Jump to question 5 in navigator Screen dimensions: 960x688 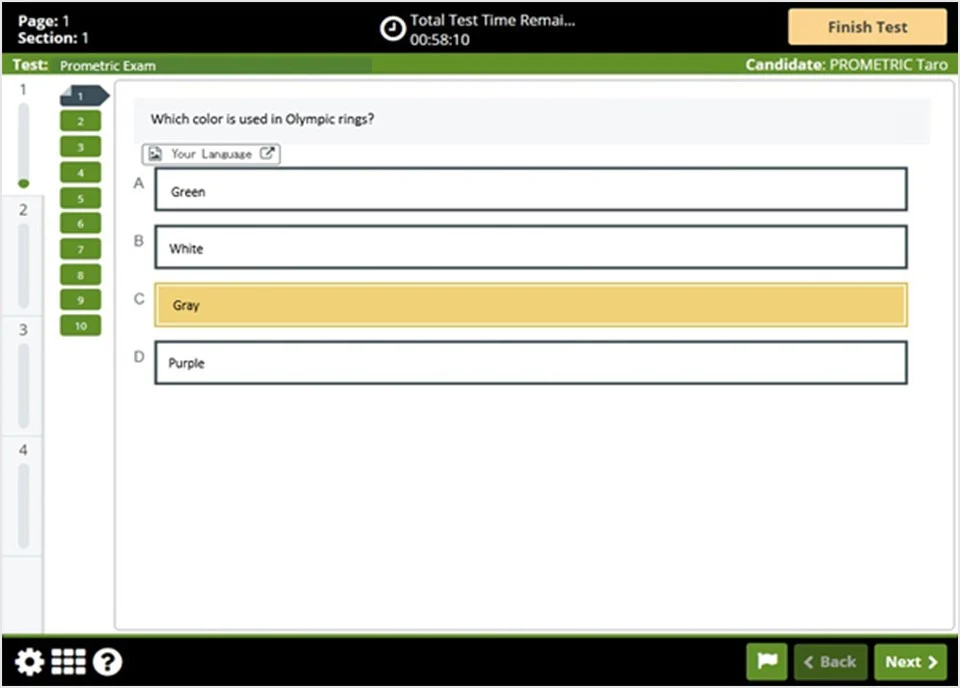click(81, 198)
